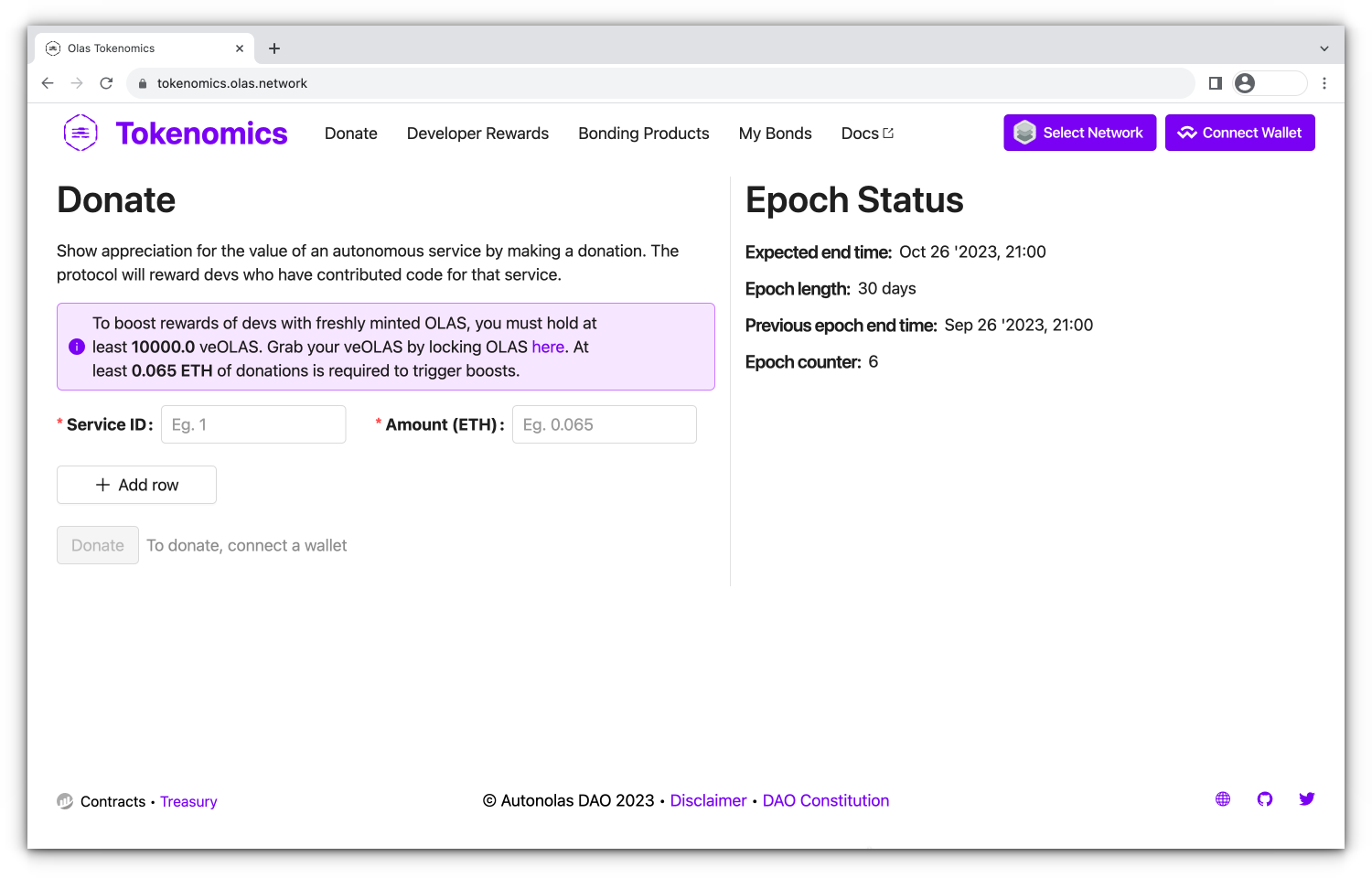Image resolution: width=1372 pixels, height=878 pixels.
Task: Open the Twitter bird icon link
Action: point(1307,799)
